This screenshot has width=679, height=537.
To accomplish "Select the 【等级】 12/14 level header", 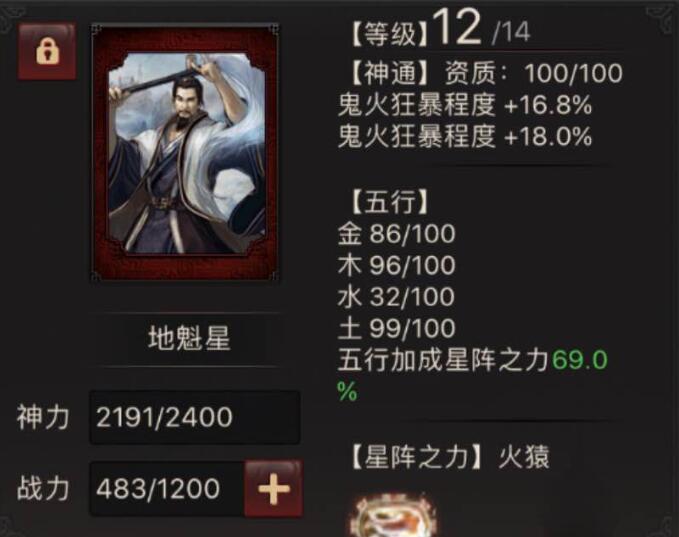I will (x=440, y=29).
